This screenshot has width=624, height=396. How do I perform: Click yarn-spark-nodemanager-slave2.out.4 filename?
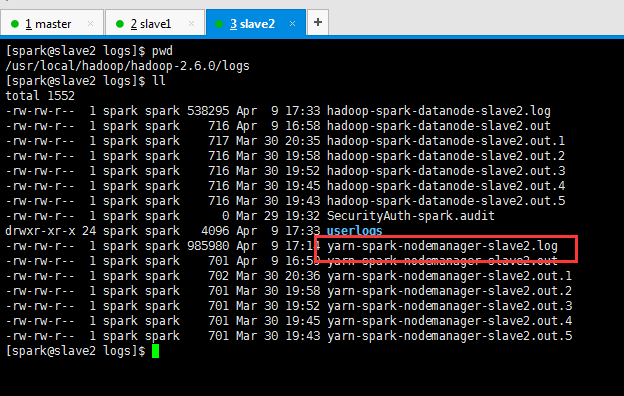[x=449, y=321]
